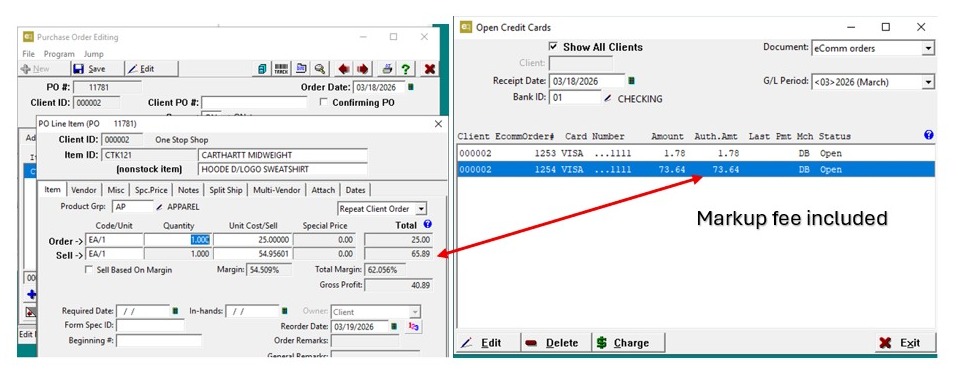
Task: Switch to the Misc tab
Action: click(x=115, y=190)
